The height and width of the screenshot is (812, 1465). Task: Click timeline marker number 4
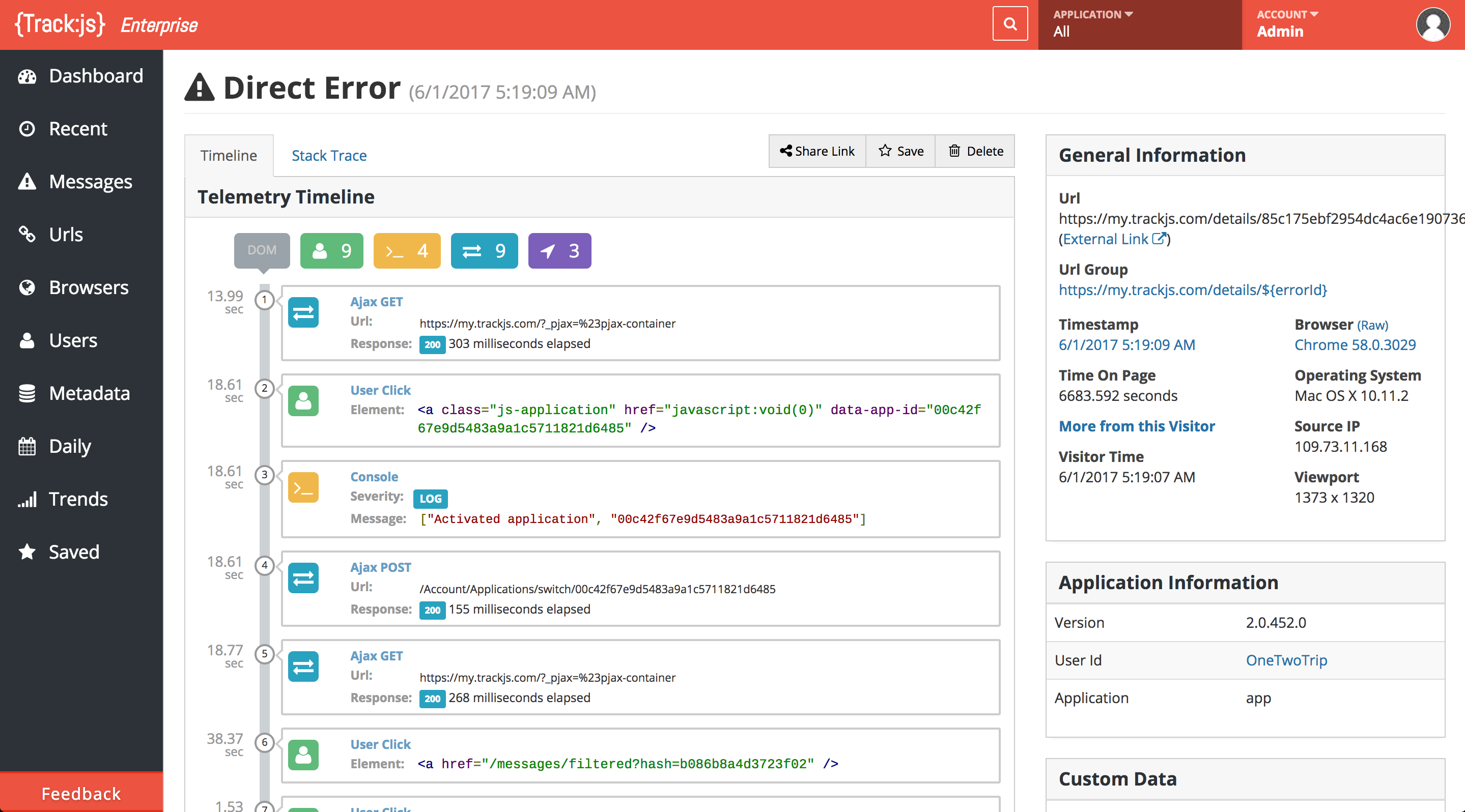click(265, 565)
